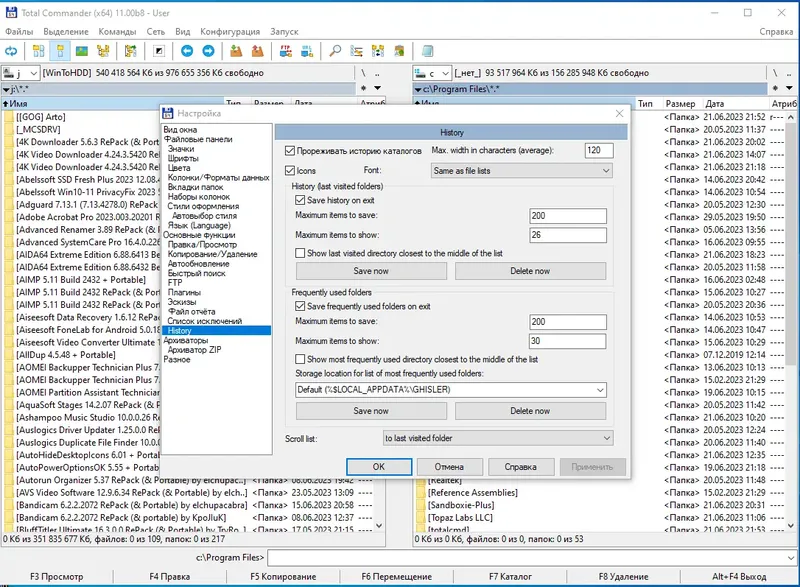
Task: Disable Save frequently used folders on exit
Action: (x=301, y=306)
